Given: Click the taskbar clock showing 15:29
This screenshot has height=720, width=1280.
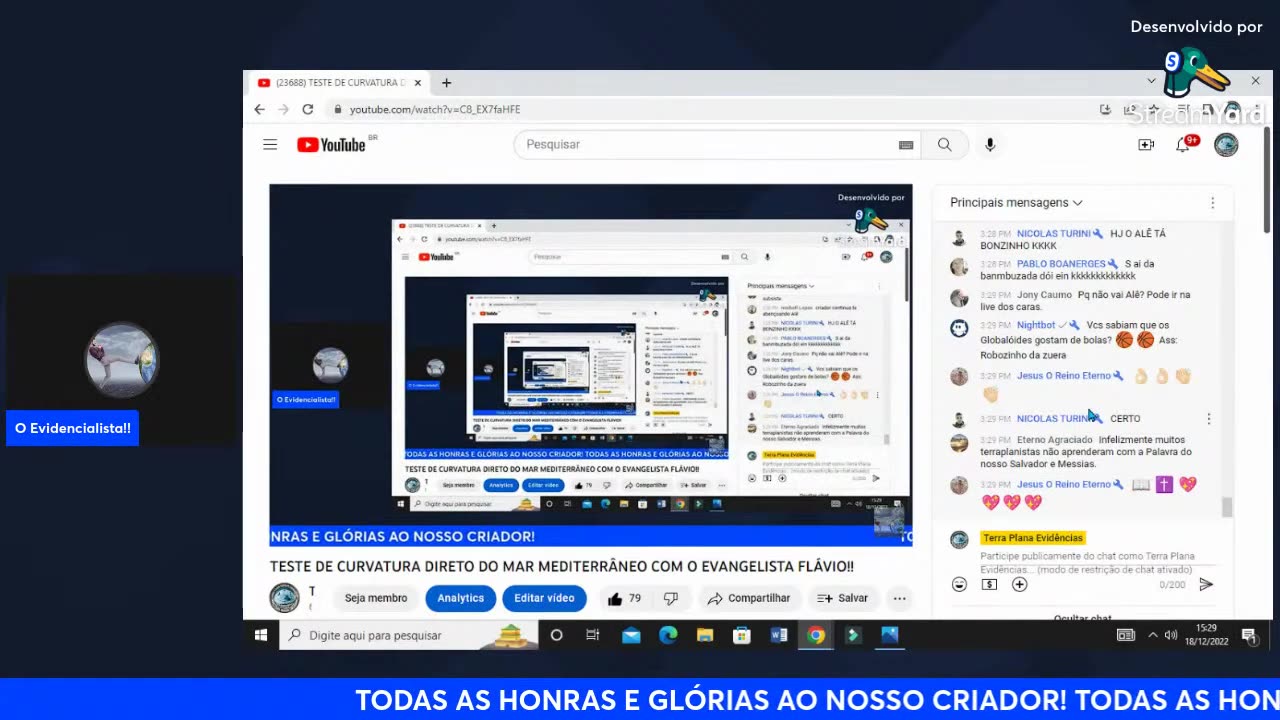Looking at the screenshot, I should [x=1206, y=635].
